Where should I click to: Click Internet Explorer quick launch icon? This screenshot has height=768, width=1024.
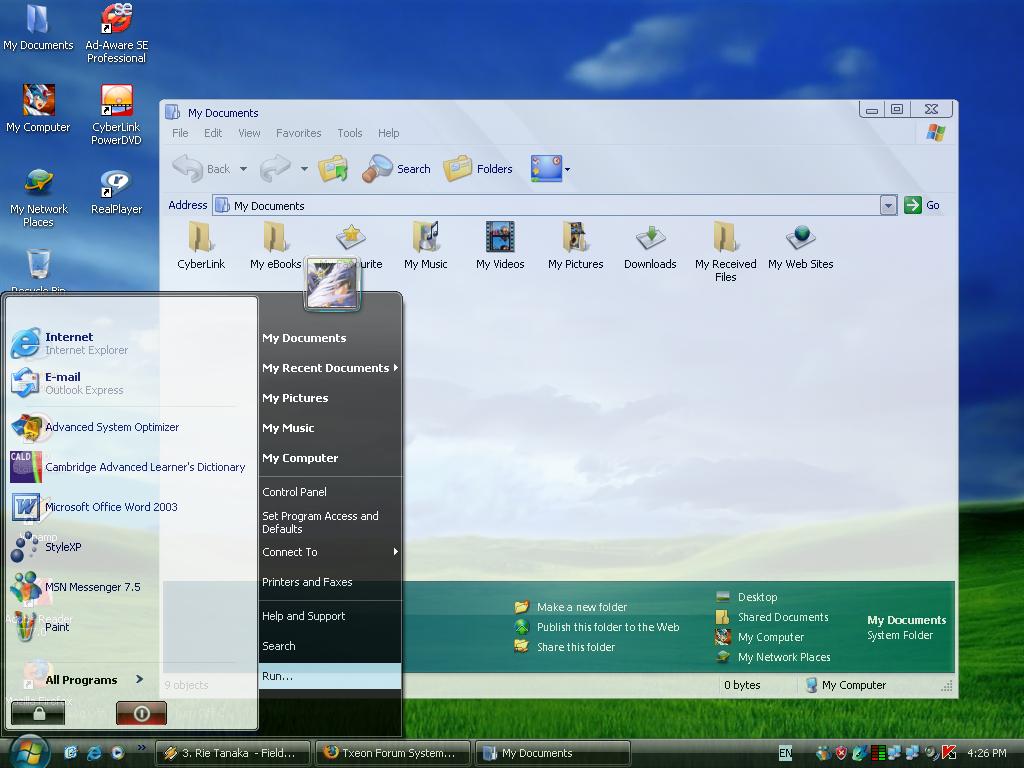click(x=94, y=752)
